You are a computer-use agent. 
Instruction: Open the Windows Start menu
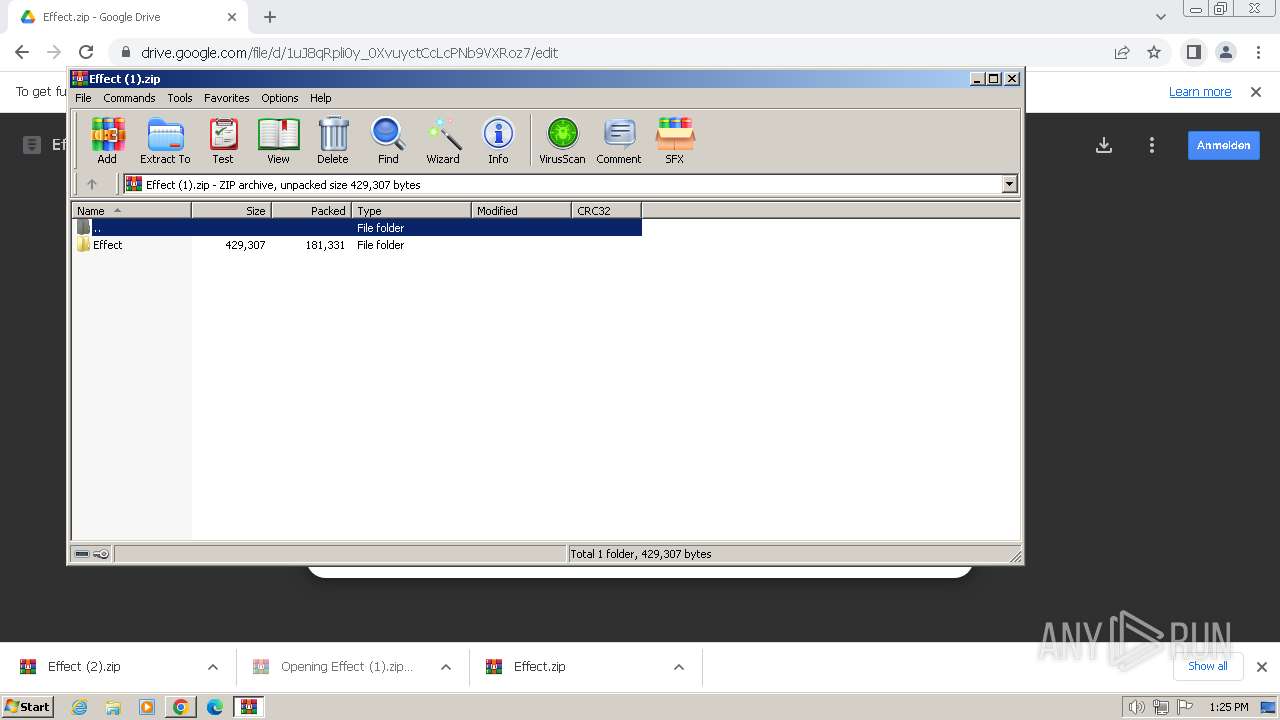[x=28, y=706]
